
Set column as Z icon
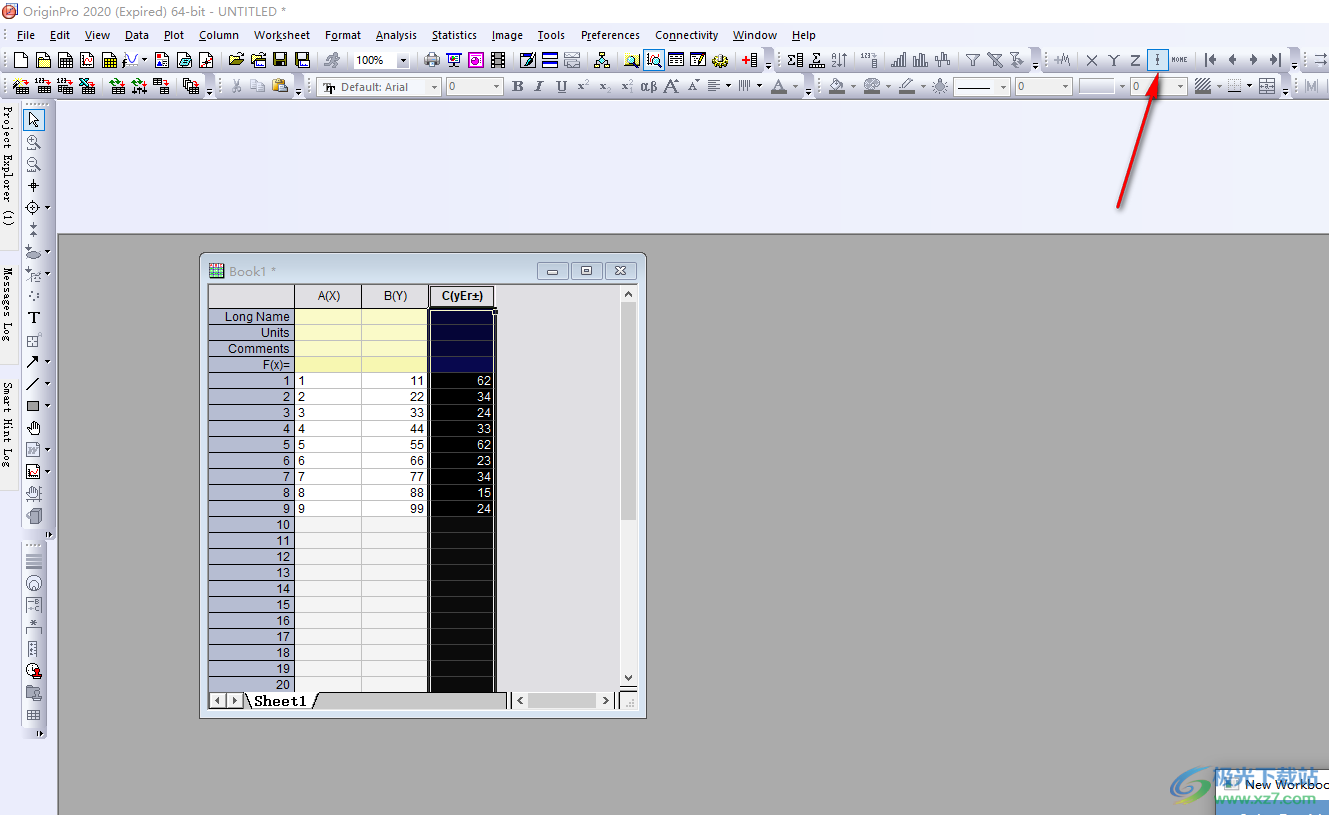1135,60
